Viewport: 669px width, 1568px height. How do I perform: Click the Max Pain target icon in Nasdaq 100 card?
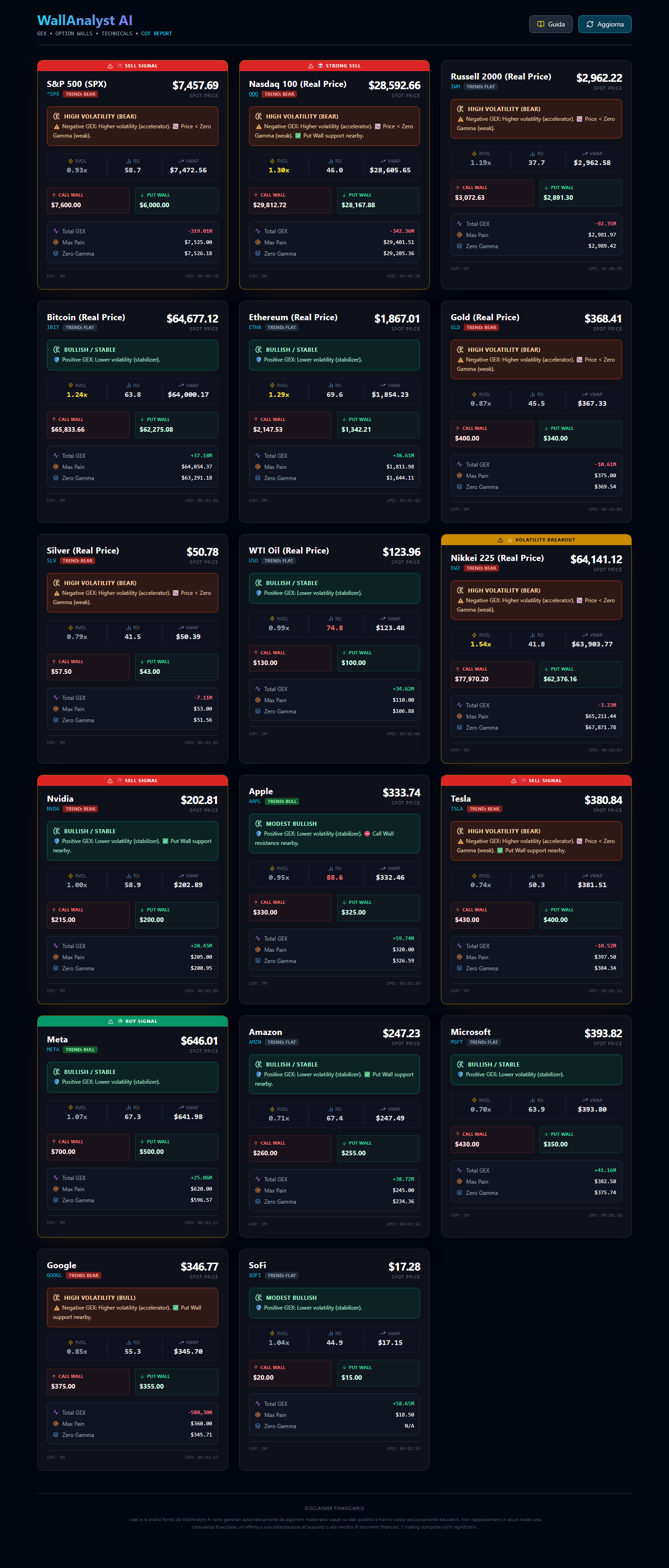pos(257,242)
